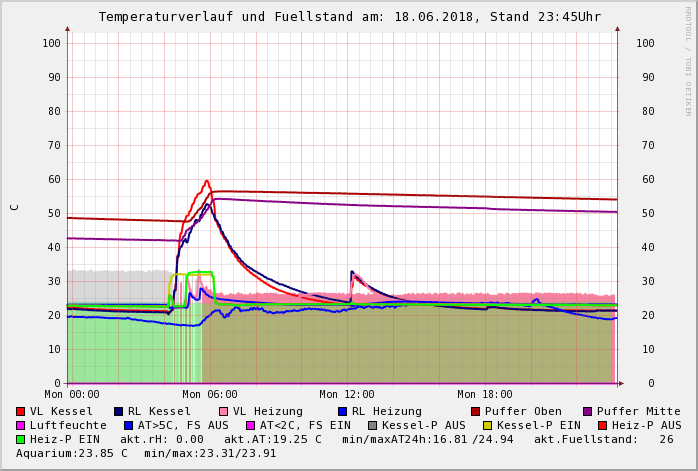Select the pink VL Heizung legend swatch
Image resolution: width=698 pixels, height=471 pixels.
(x=223, y=411)
